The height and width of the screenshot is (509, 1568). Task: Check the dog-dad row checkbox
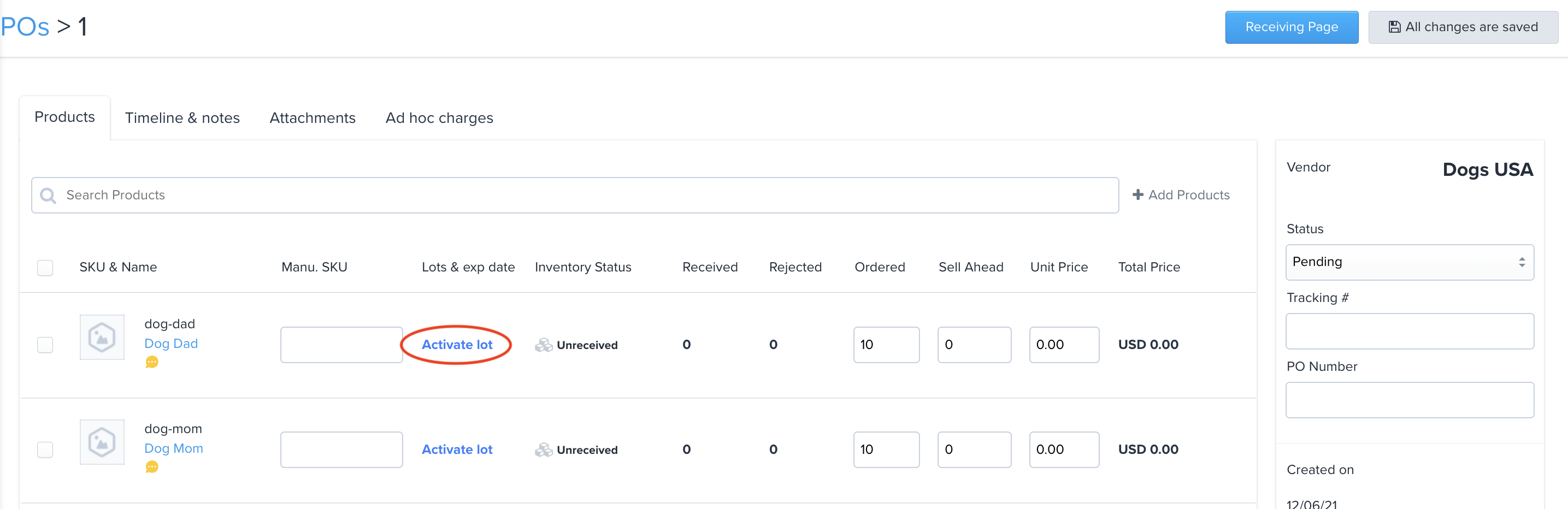point(44,344)
